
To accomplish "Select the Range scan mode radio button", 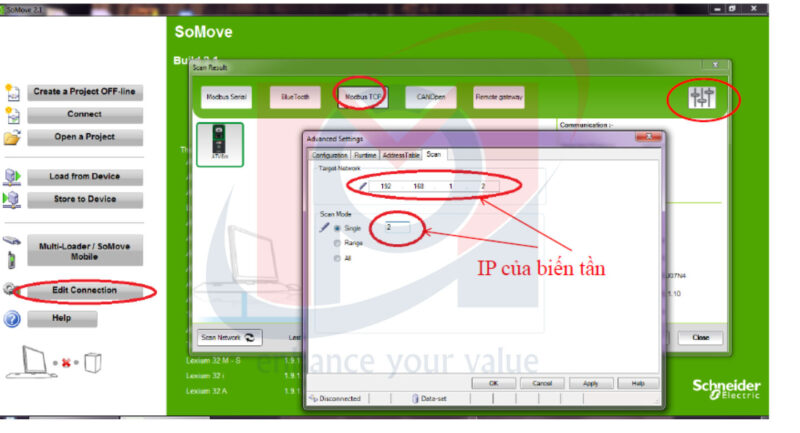I will coord(337,243).
